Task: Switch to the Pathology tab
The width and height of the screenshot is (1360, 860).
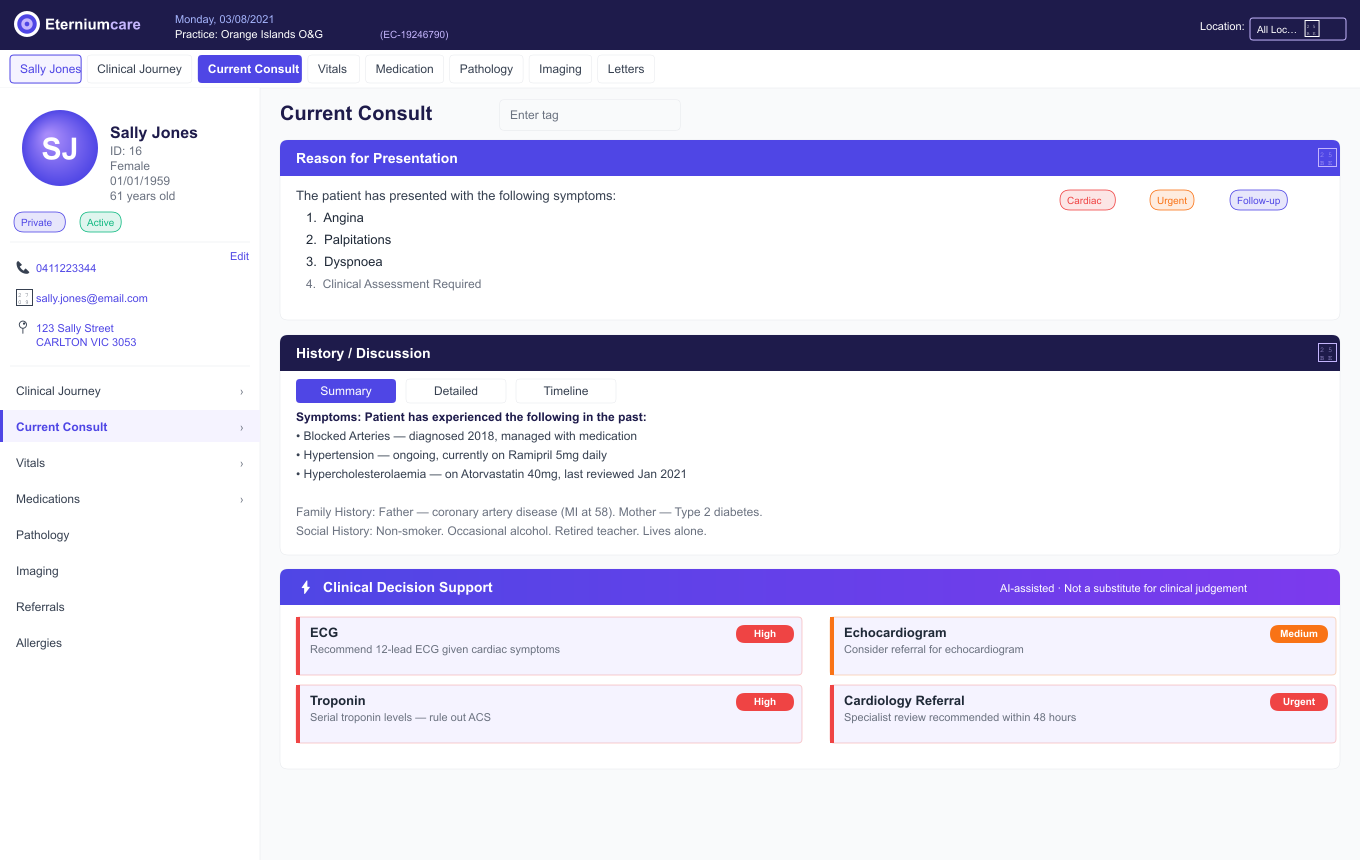Action: tap(486, 69)
